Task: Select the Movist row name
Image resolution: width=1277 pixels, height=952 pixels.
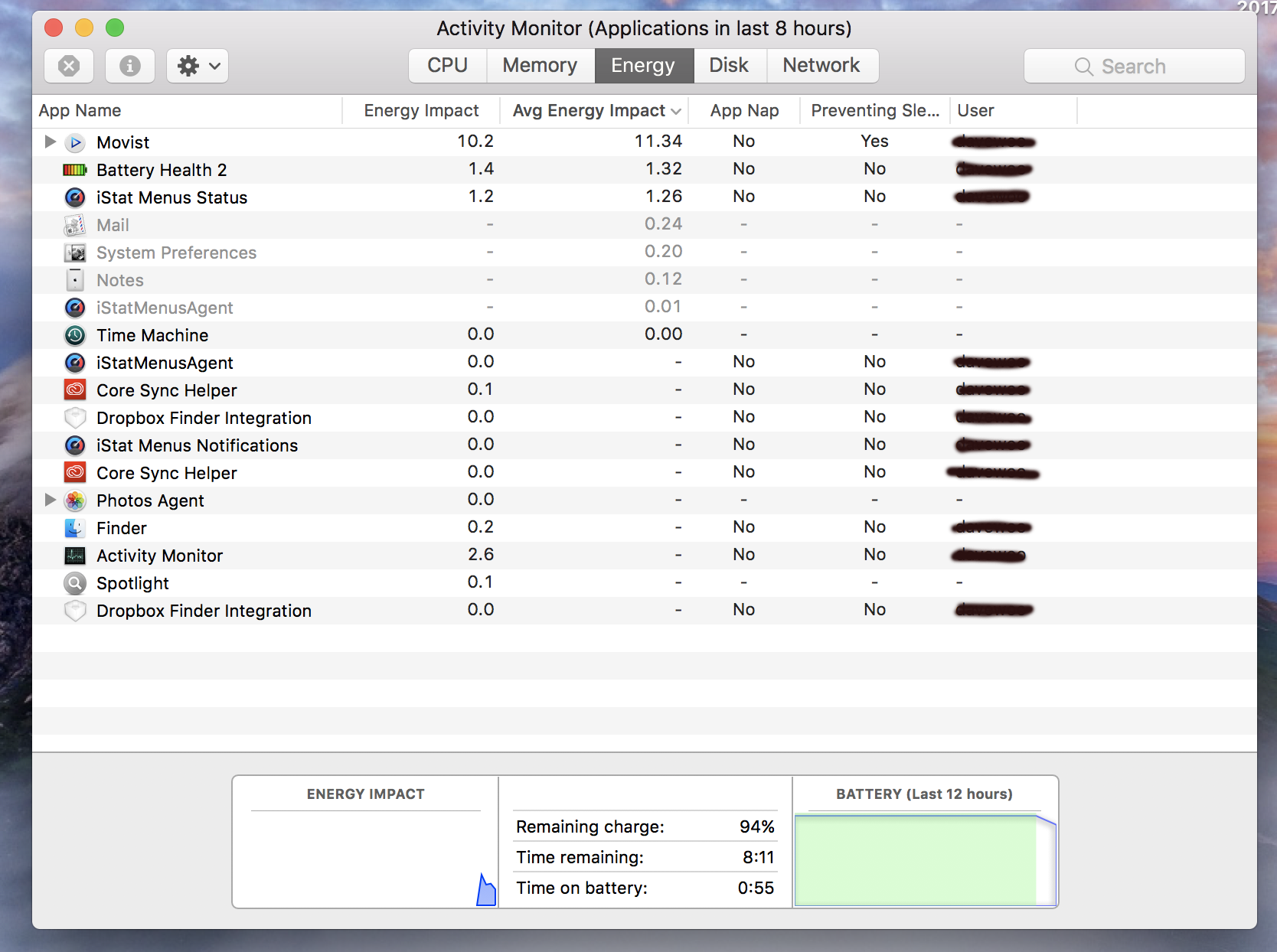Action: click(x=122, y=142)
